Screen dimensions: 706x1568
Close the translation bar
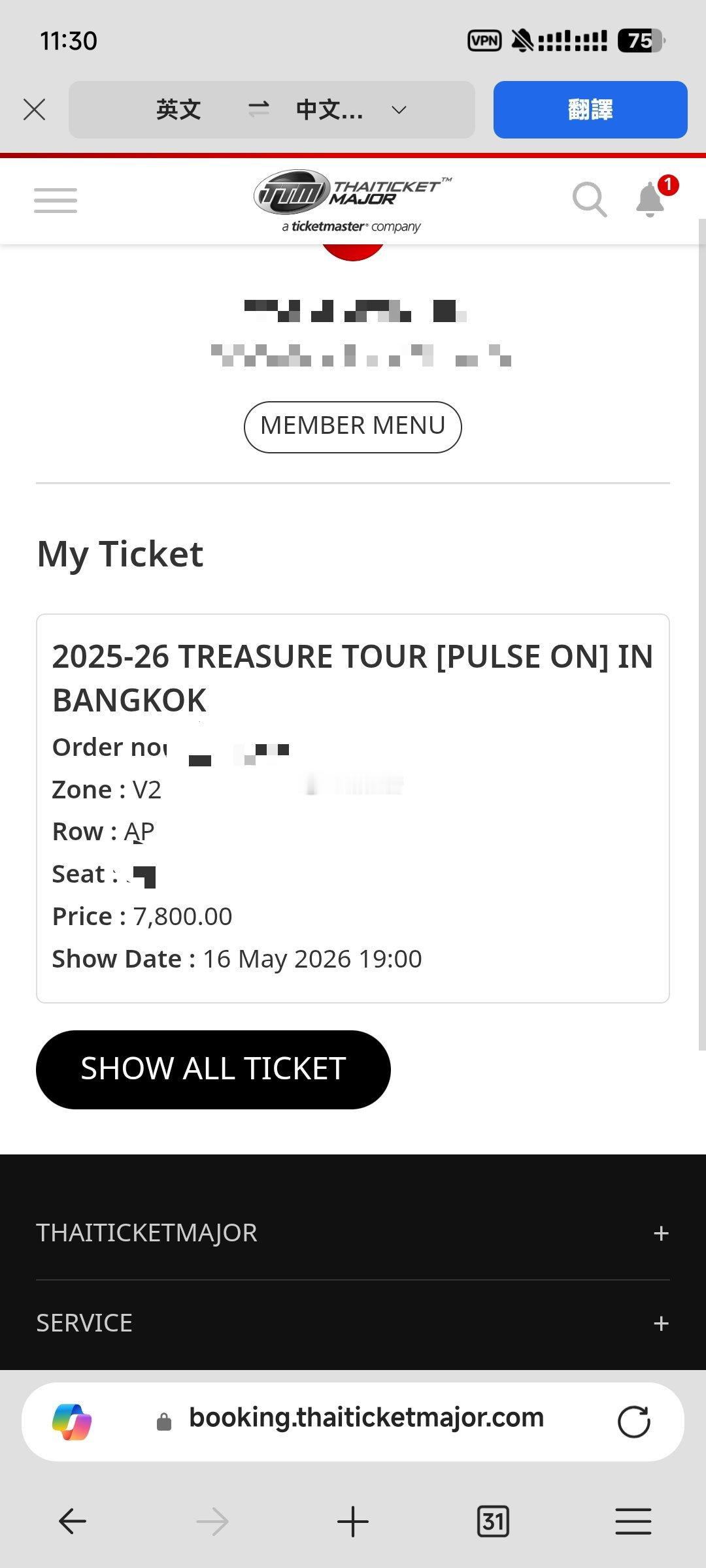pyautogui.click(x=34, y=110)
